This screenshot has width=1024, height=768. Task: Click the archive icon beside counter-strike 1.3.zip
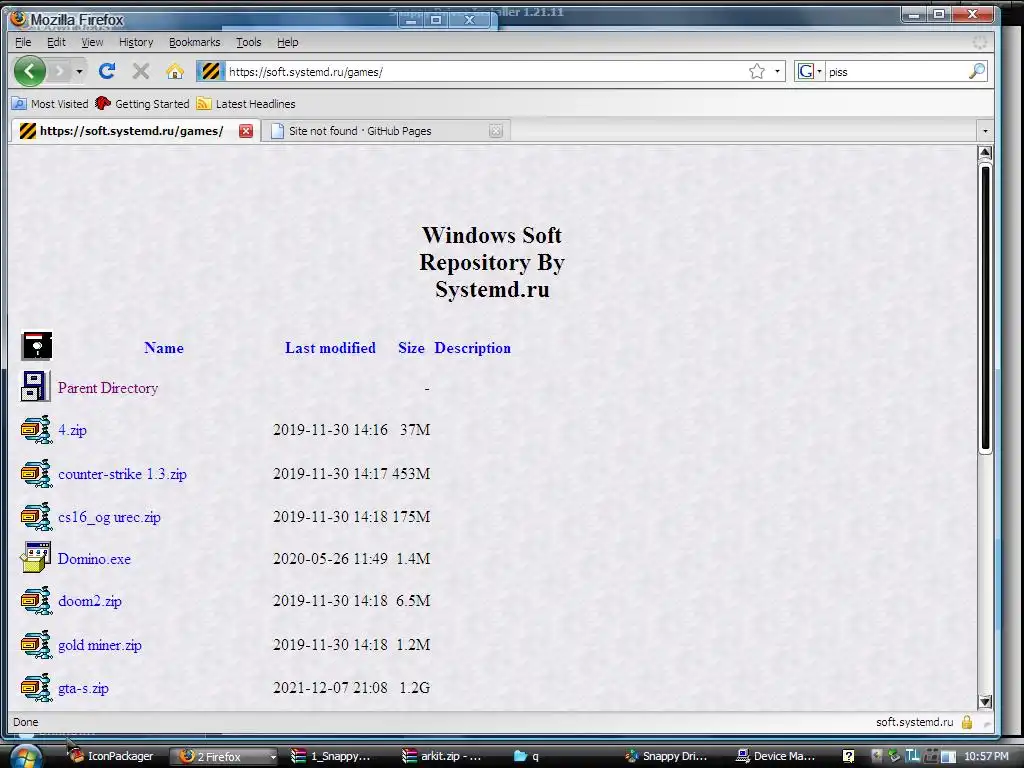(x=36, y=473)
